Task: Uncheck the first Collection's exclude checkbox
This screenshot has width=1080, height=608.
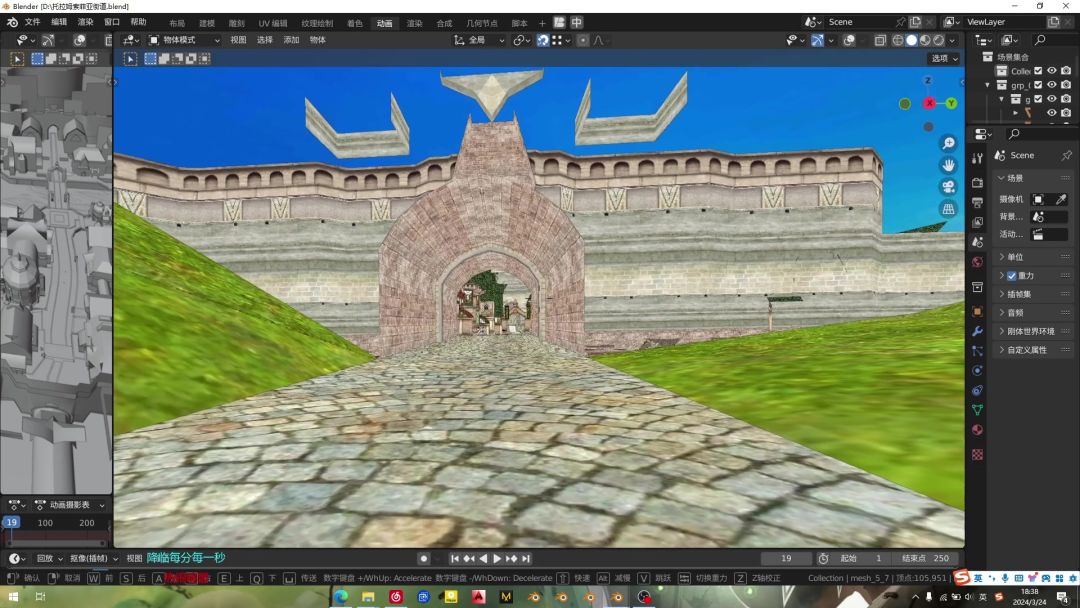Action: click(1038, 71)
